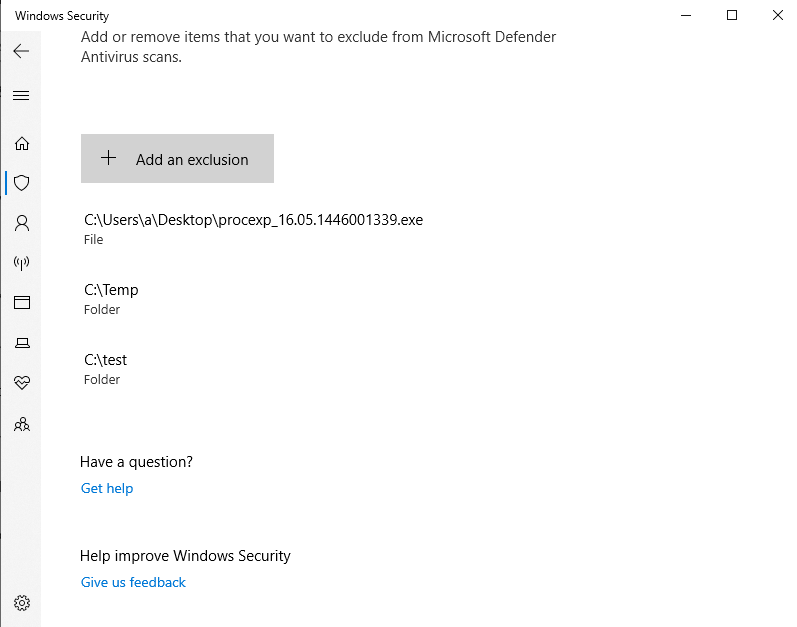The height and width of the screenshot is (627, 797).
Task: Go back using the back arrow
Action: (x=21, y=51)
